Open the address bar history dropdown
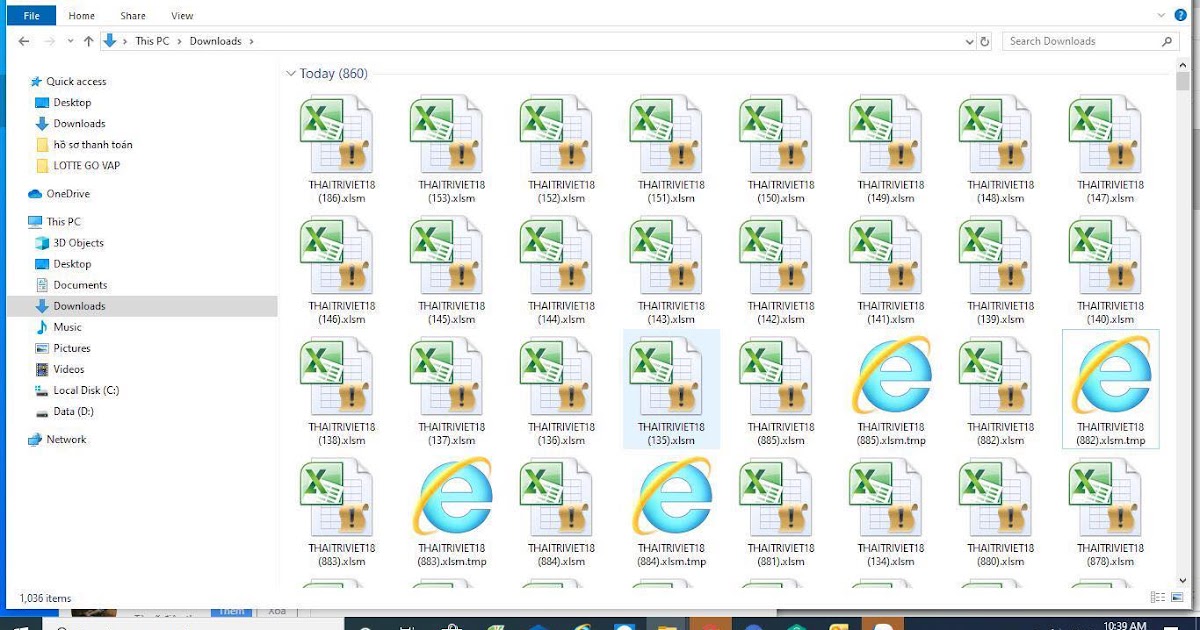This screenshot has height=630, width=1200. [969, 41]
